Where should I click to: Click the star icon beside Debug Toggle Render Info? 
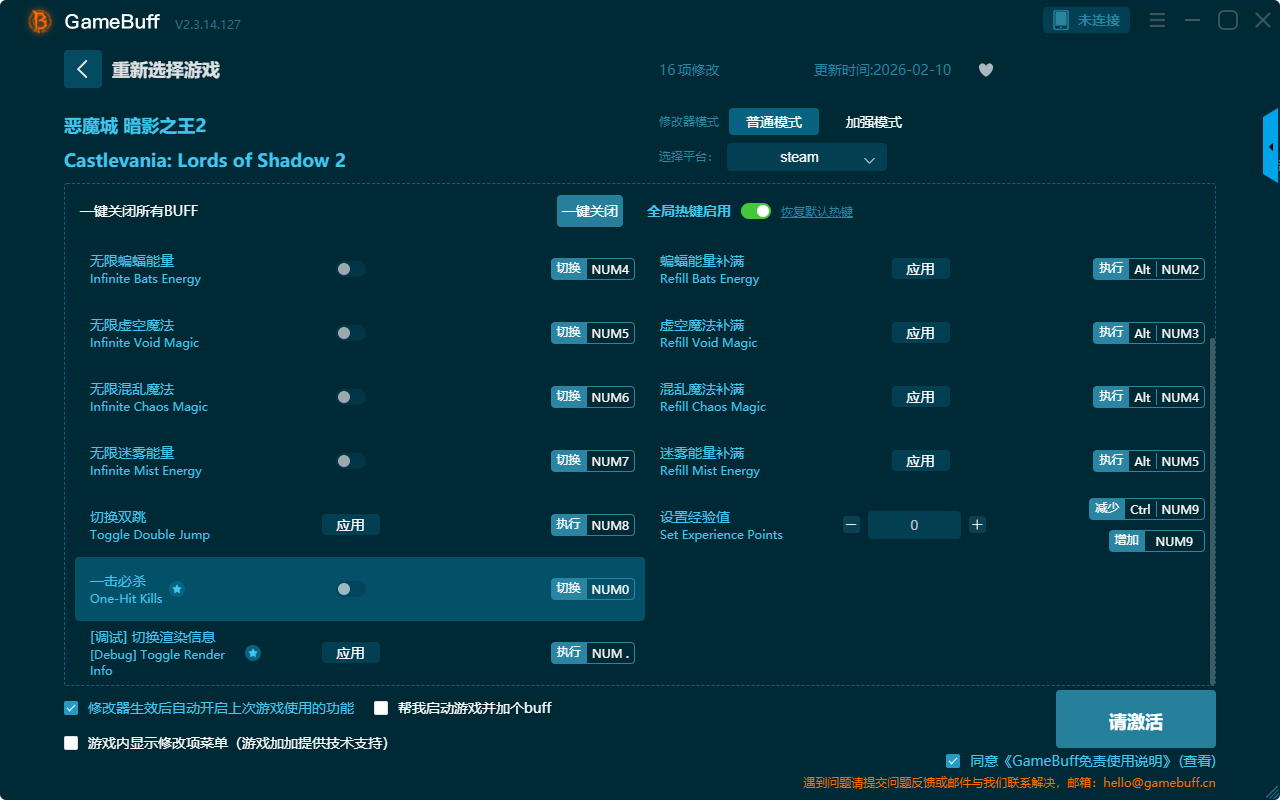(253, 653)
